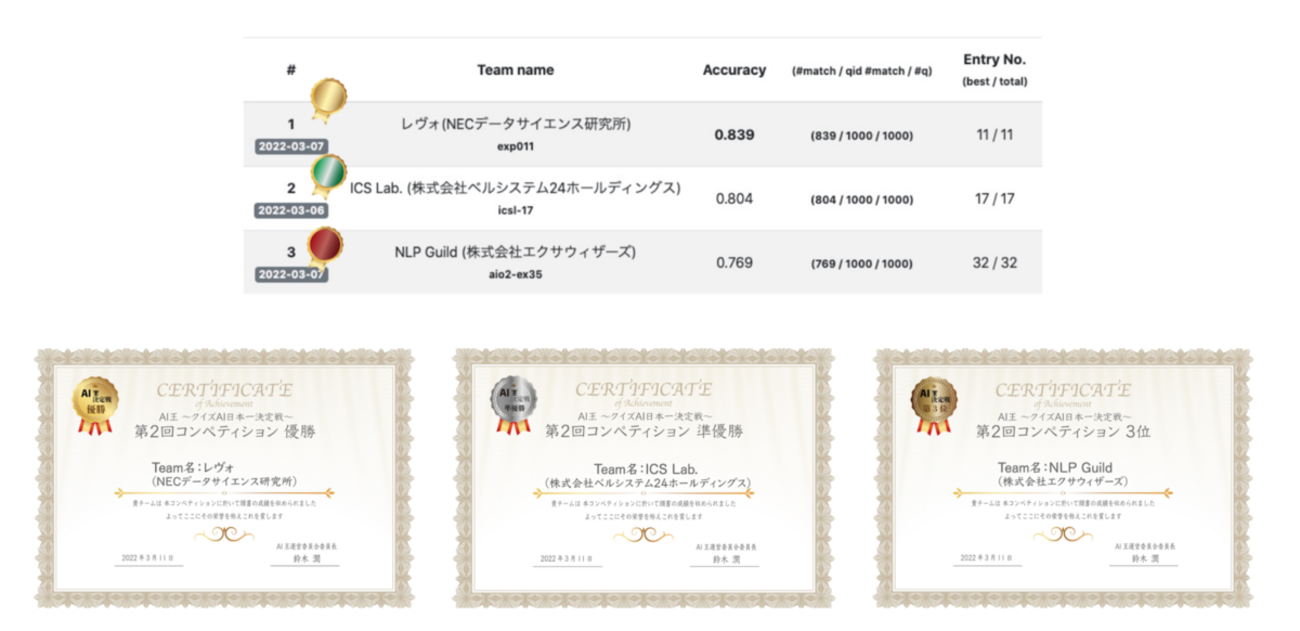Viewport: 1300px width, 631px height.
Task: Click team name レヴォ(NECデータサイエンス研究所) in the table
Action: pos(515,124)
